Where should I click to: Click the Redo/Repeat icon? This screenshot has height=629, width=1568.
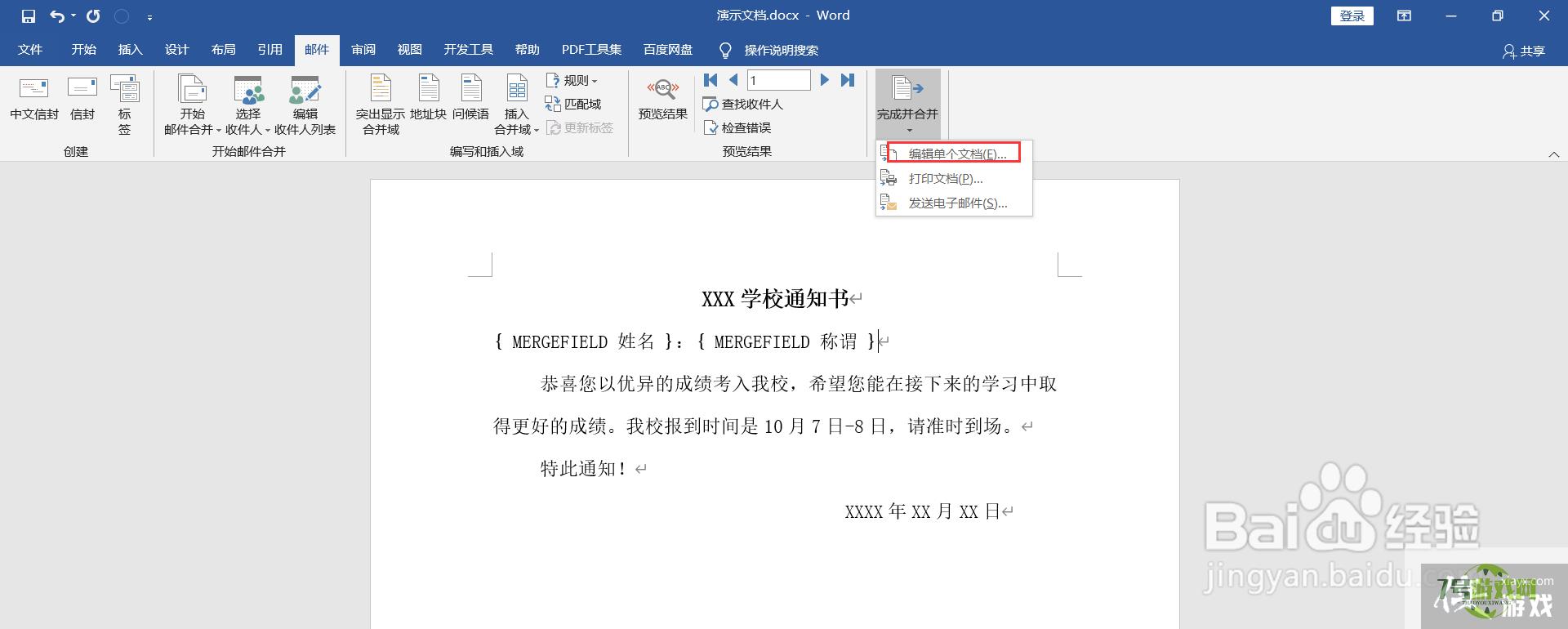pyautogui.click(x=93, y=16)
